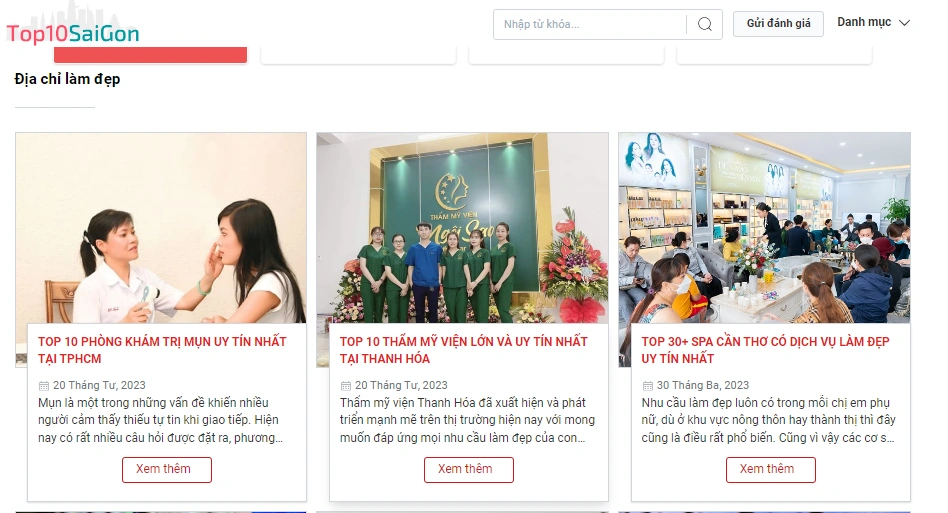
Task: Focus the Nhập từ khóa search field
Action: [589, 24]
